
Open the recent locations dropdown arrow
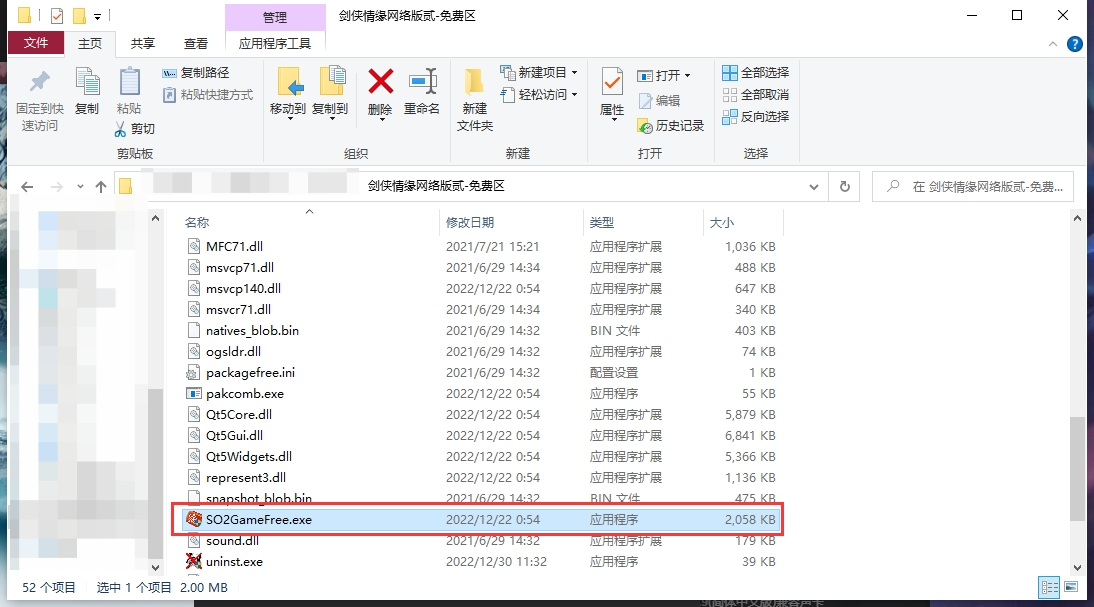coord(80,187)
